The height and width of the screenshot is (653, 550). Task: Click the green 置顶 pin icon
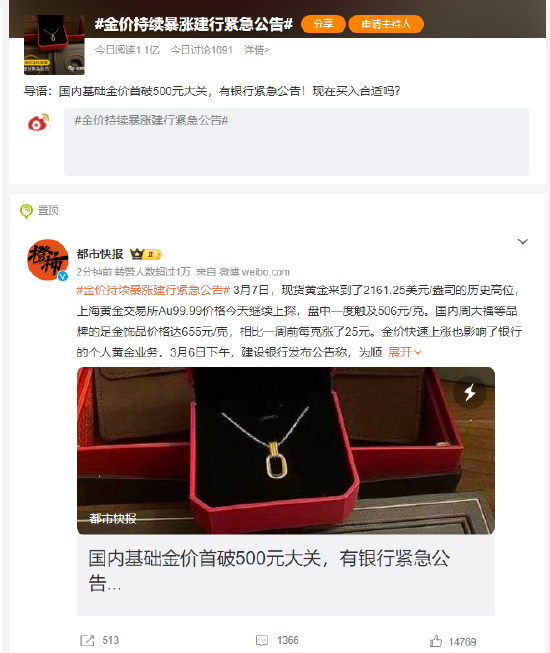(x=26, y=211)
